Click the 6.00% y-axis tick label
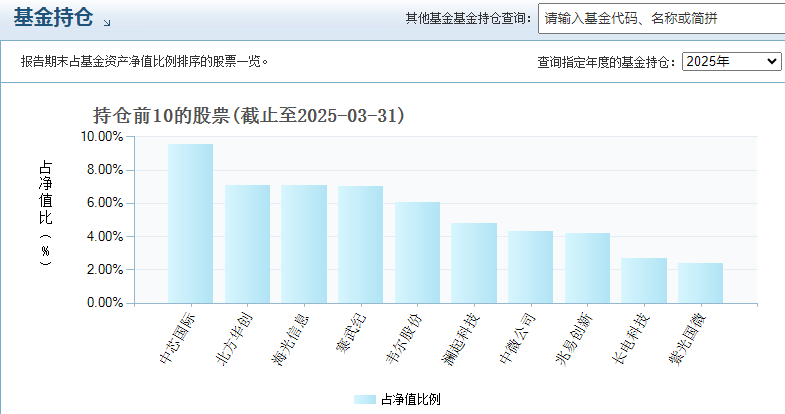Viewport: 785px width, 414px height. [105, 203]
